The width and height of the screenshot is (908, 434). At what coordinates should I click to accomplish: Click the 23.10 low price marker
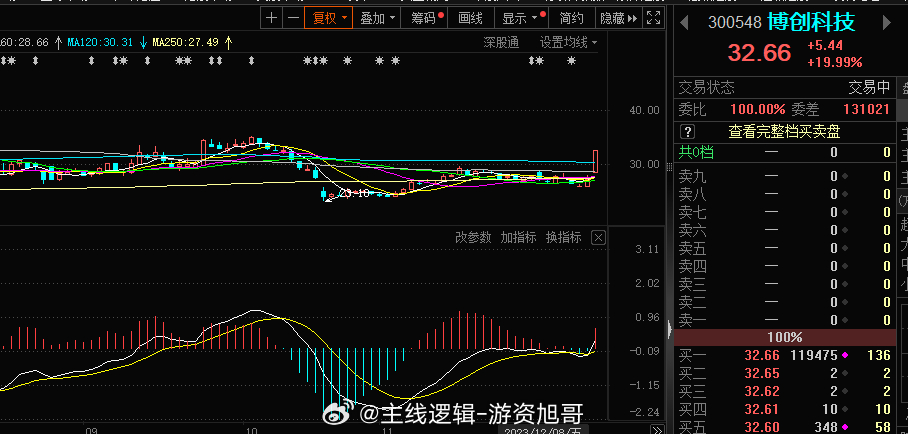click(x=354, y=193)
